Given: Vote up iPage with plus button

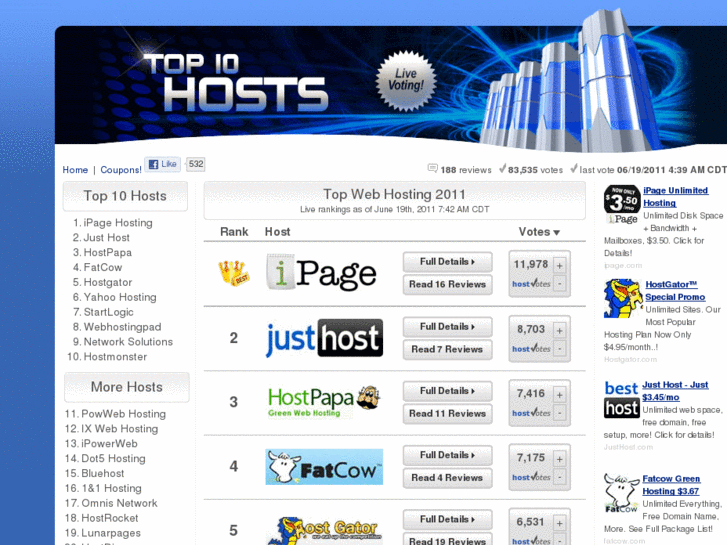Looking at the screenshot, I should pos(560,265).
